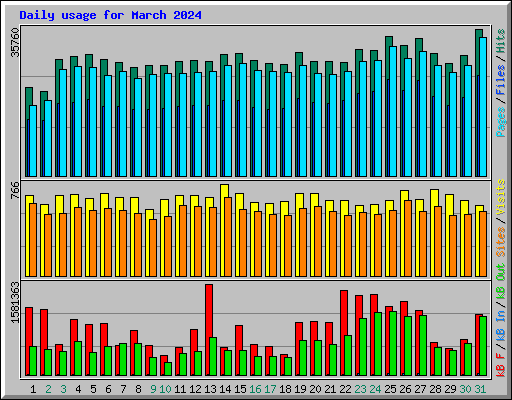Screen dimensions: 512x400
Task: Click day label 14 on x-axis
Action: pyautogui.click(x=225, y=389)
